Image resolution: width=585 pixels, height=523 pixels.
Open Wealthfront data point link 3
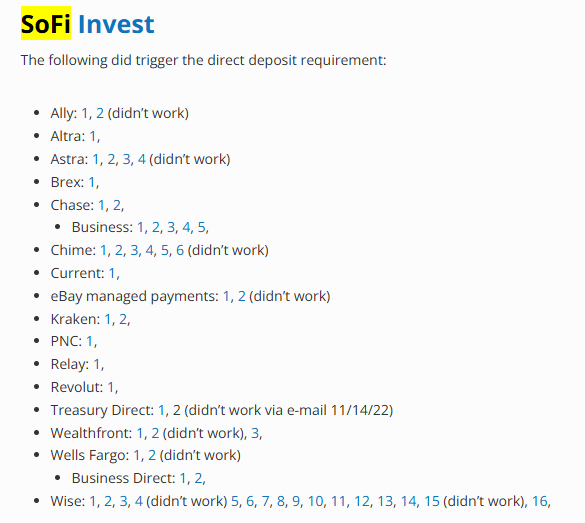pos(255,433)
